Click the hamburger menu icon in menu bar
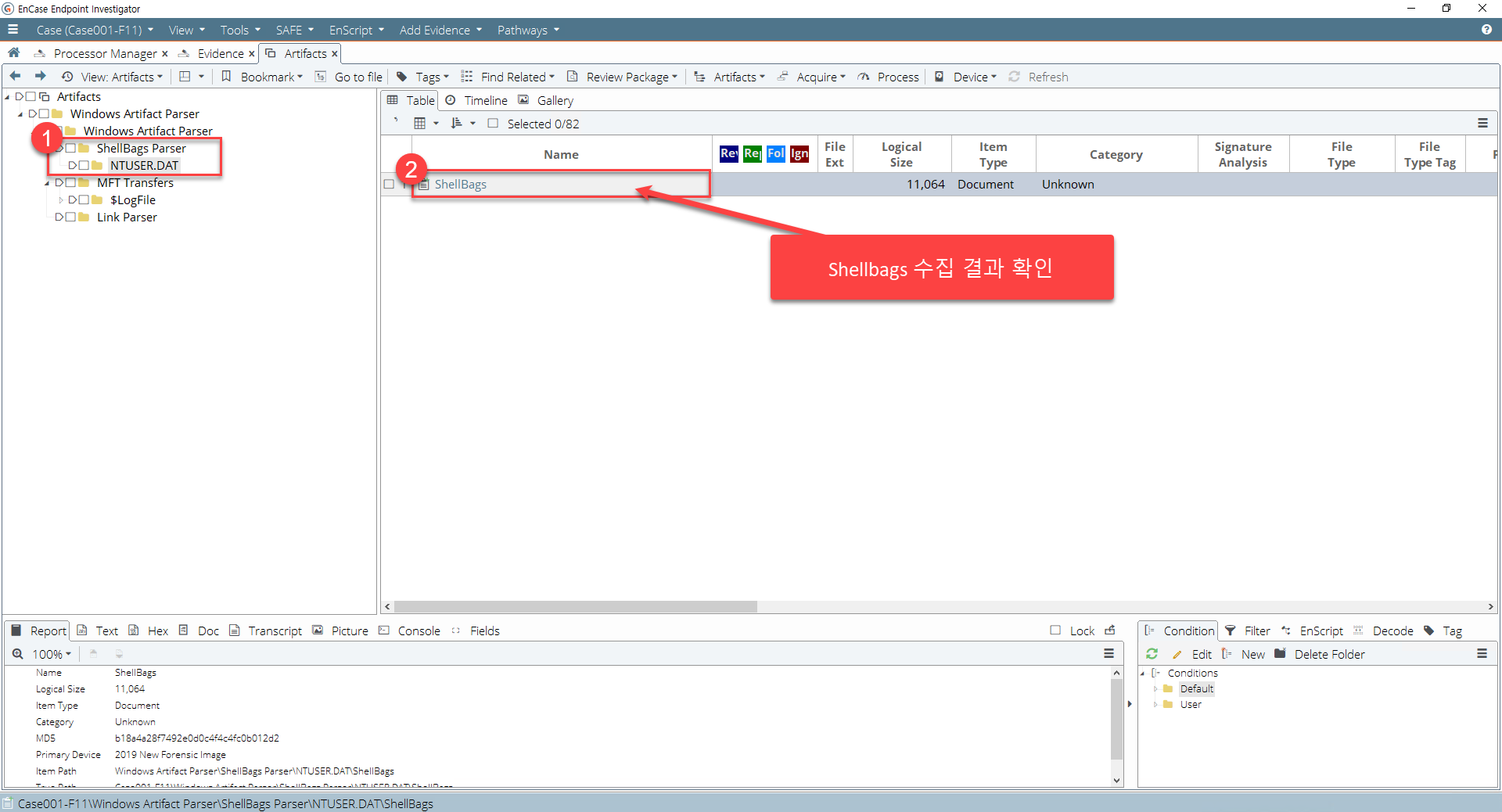This screenshot has height=812, width=1502. pyautogui.click(x=13, y=30)
